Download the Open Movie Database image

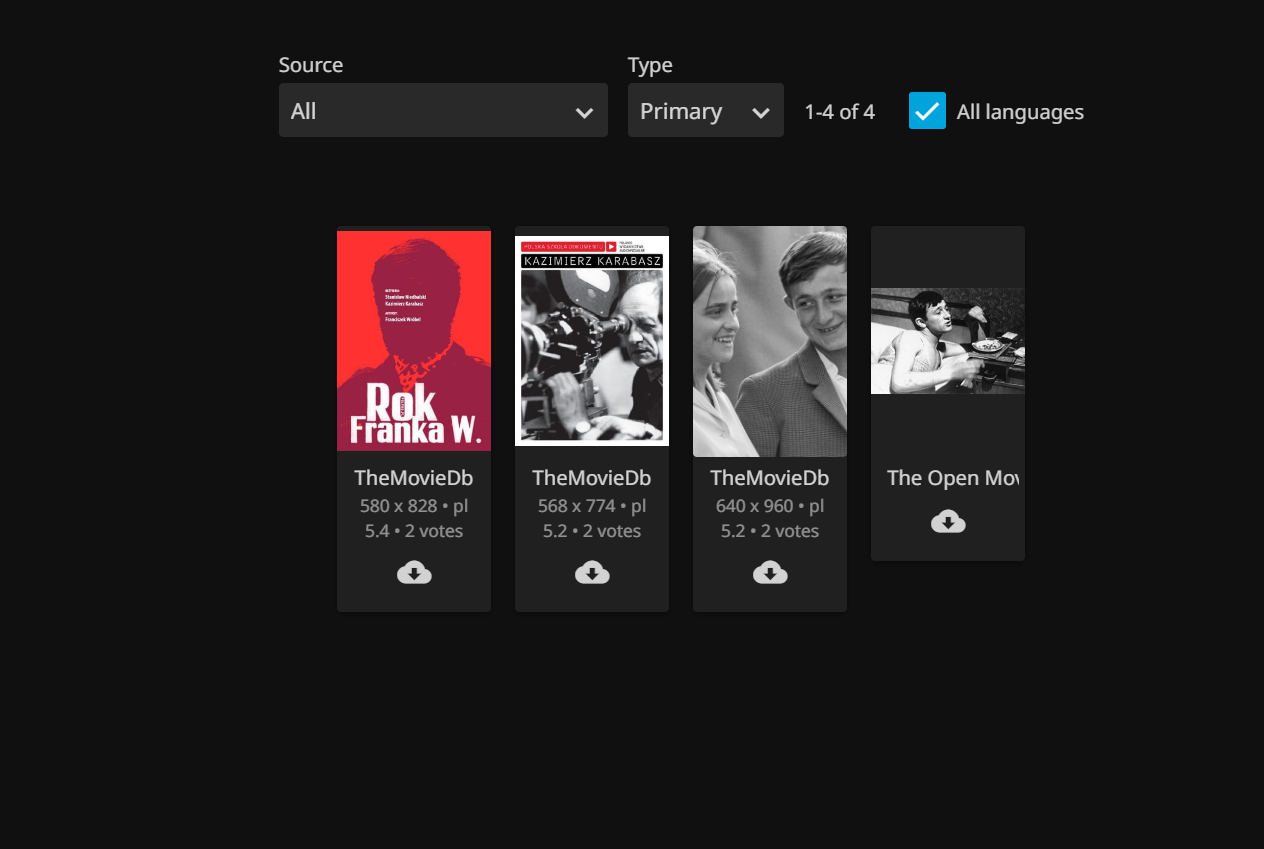pyautogui.click(x=948, y=521)
